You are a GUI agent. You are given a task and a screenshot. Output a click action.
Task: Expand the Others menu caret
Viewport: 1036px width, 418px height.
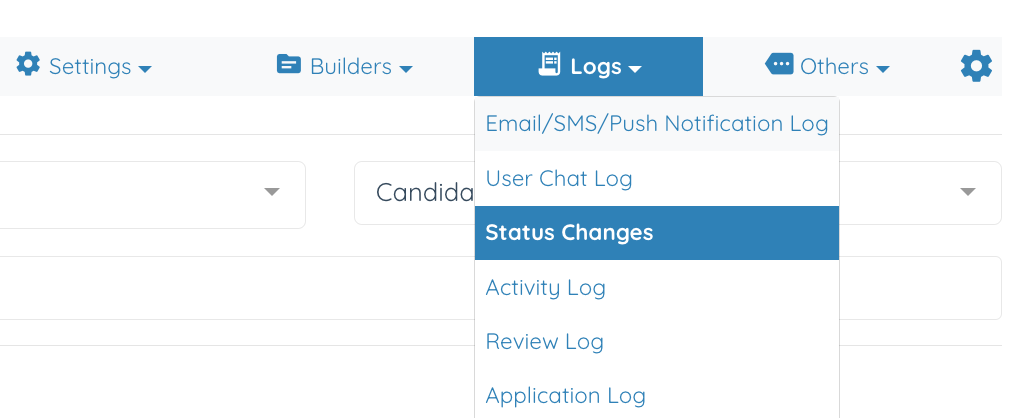(x=883, y=69)
